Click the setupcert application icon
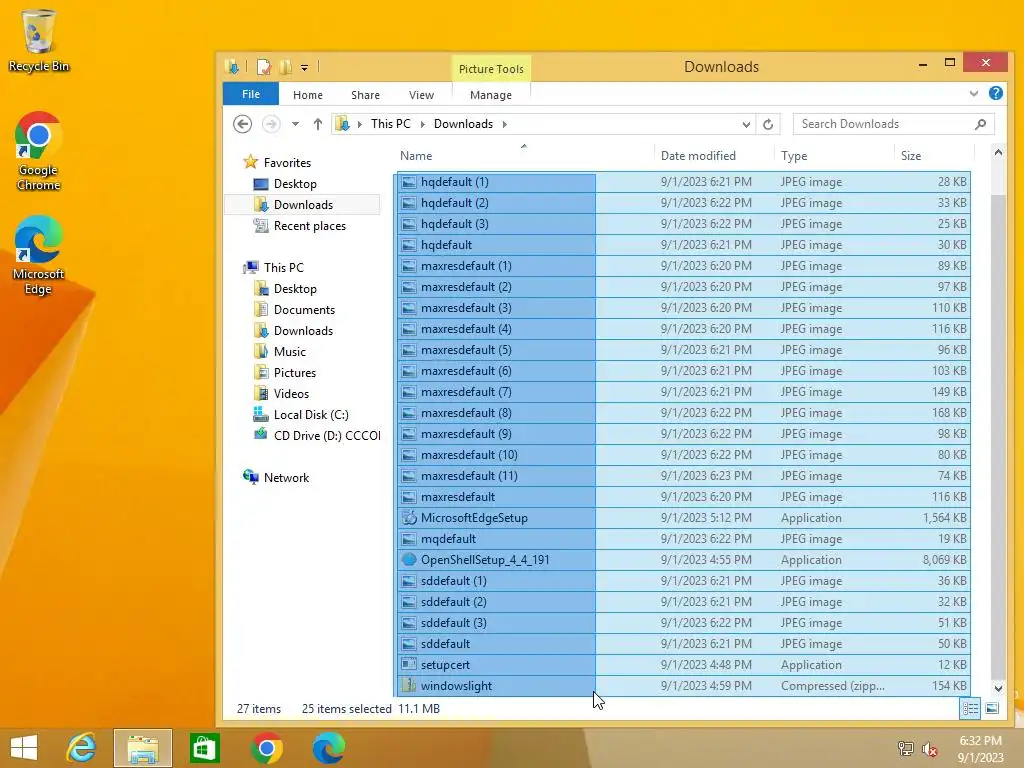 (x=409, y=665)
